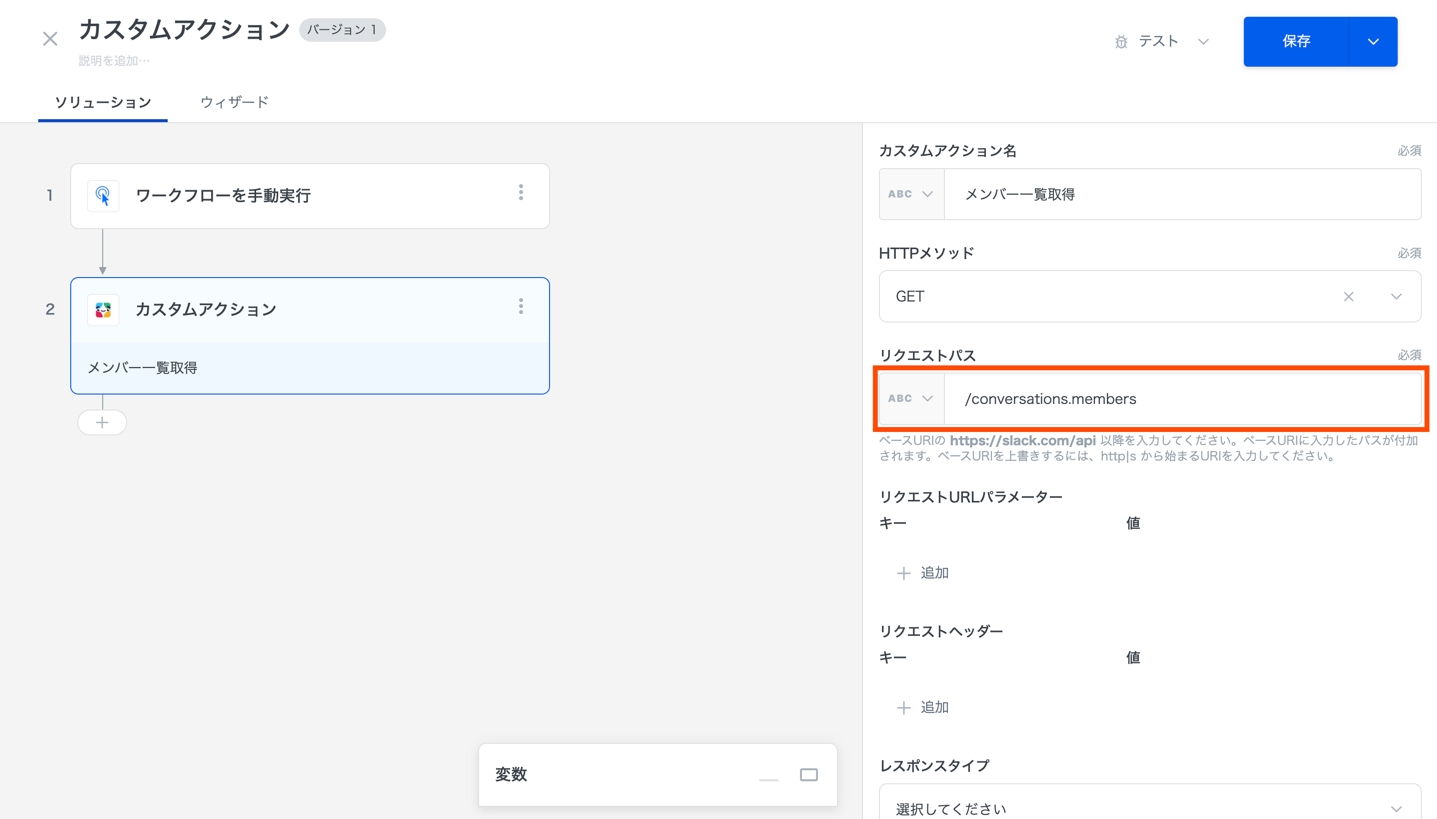Screen dimensions: 1437x819
Task: Open three-dot menu for ワークフローを手動実行 step
Action: tap(521, 193)
